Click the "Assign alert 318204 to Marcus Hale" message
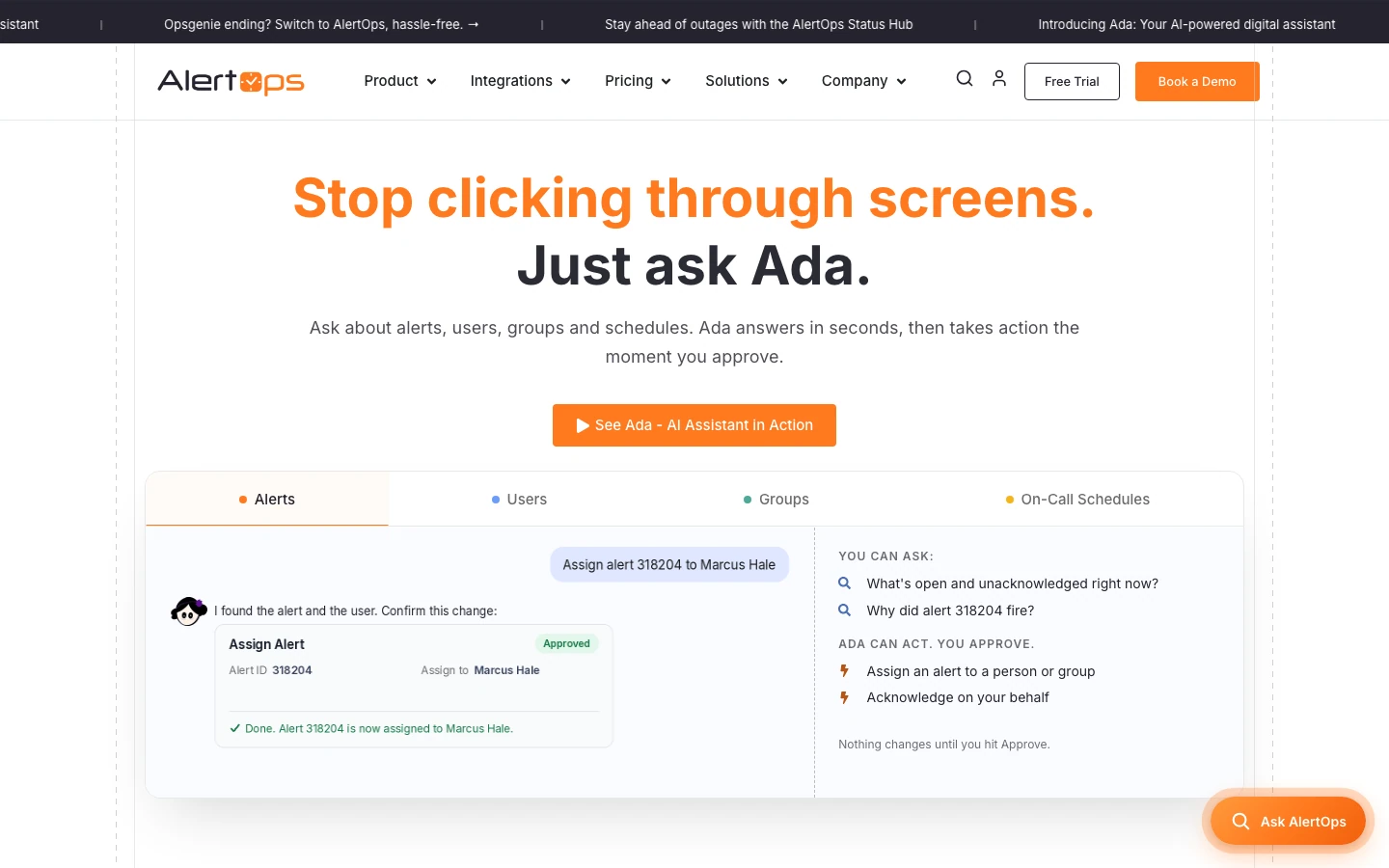Image resolution: width=1389 pixels, height=868 pixels. coord(669,565)
